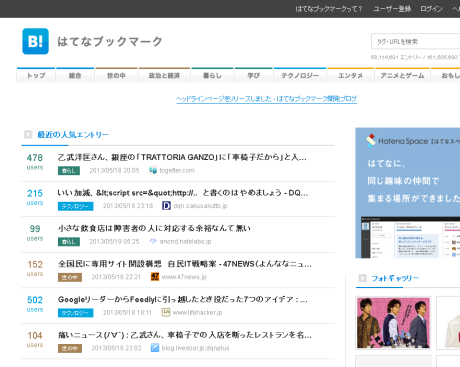Click the togetter.com domain link

177,170
